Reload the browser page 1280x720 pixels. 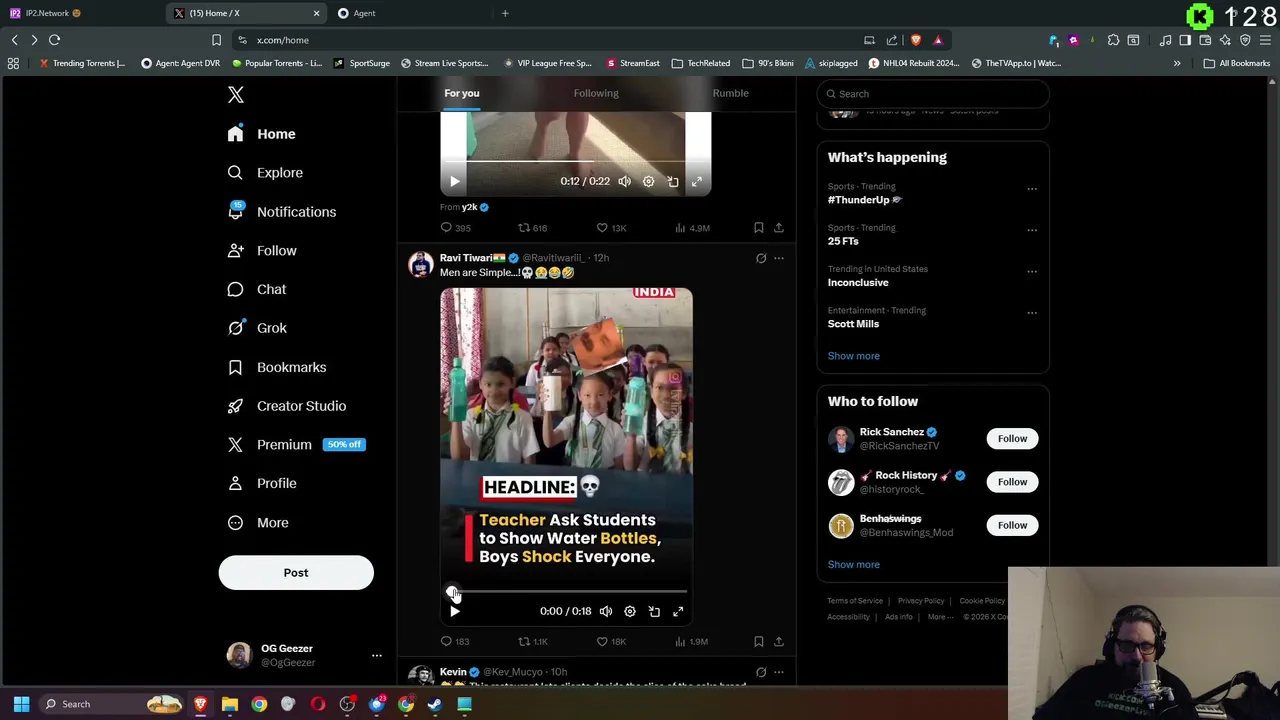55,40
